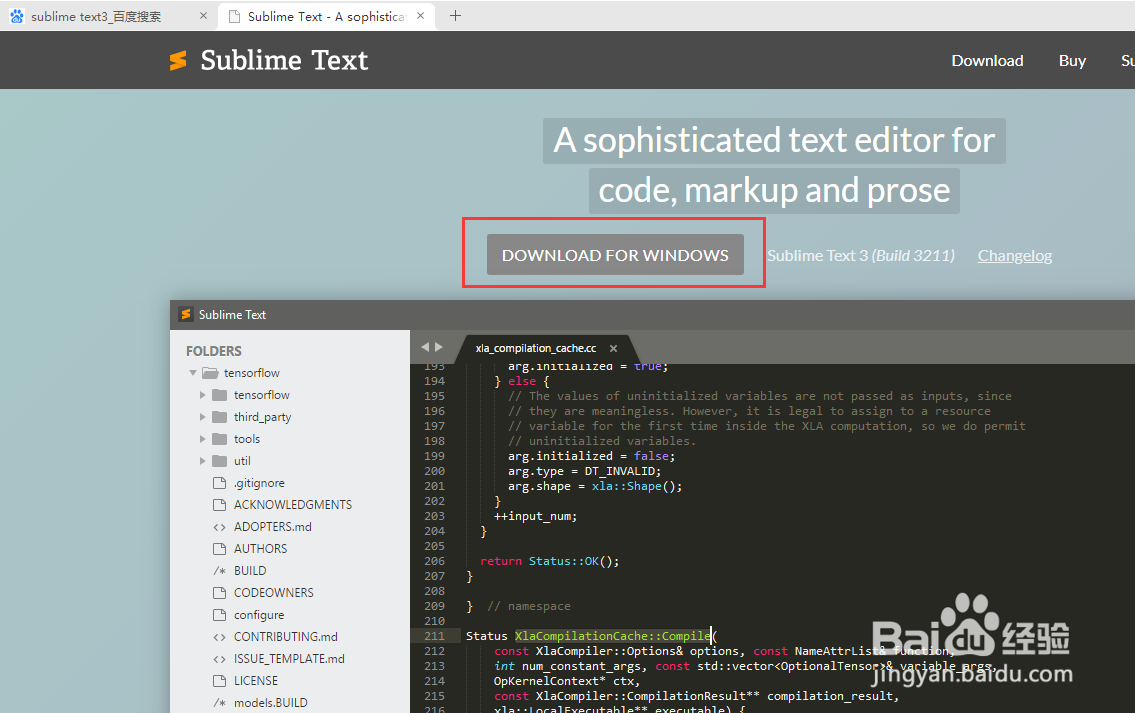Click the folder icon beside util

[219, 460]
